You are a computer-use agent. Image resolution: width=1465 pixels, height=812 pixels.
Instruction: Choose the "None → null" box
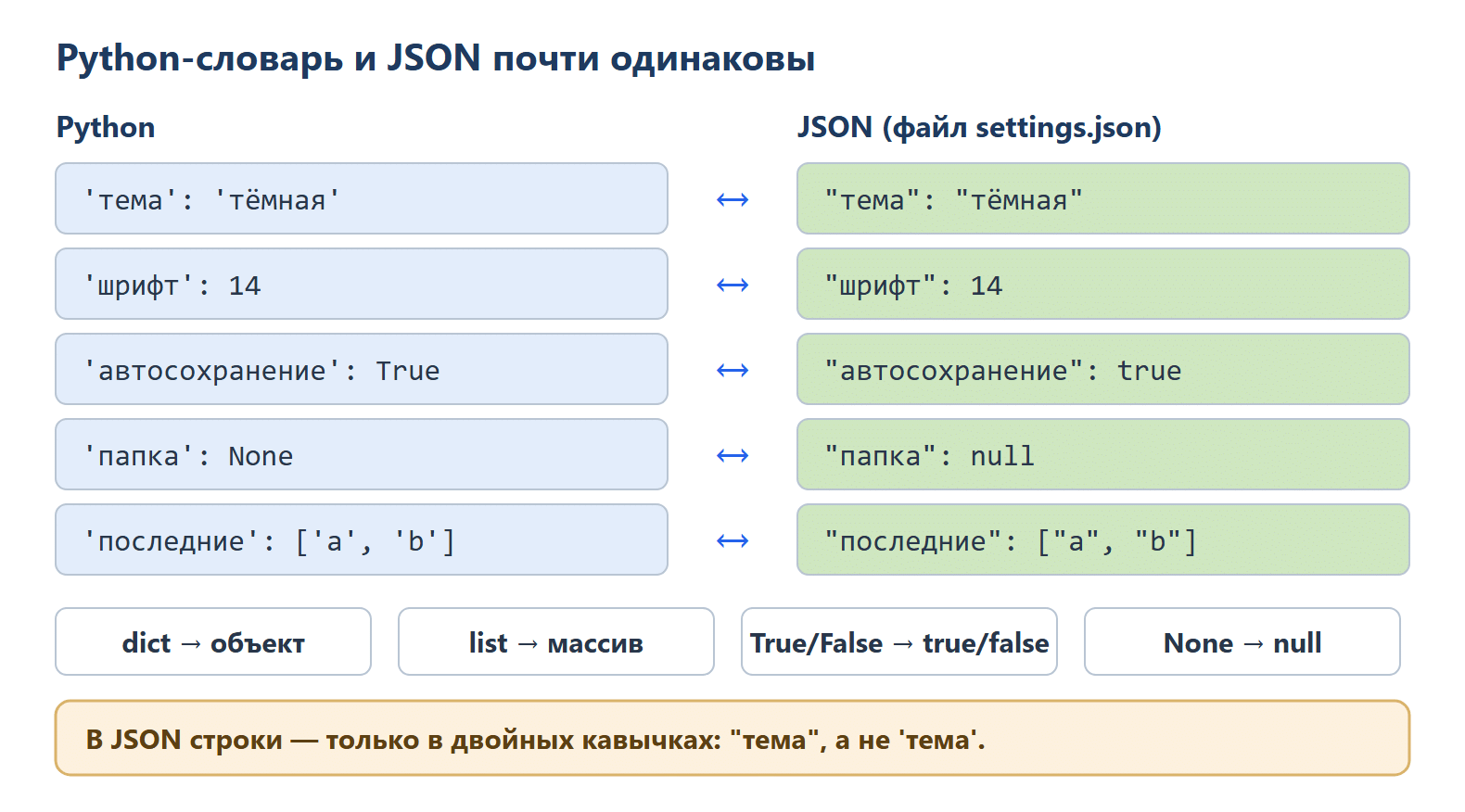click(x=1242, y=641)
